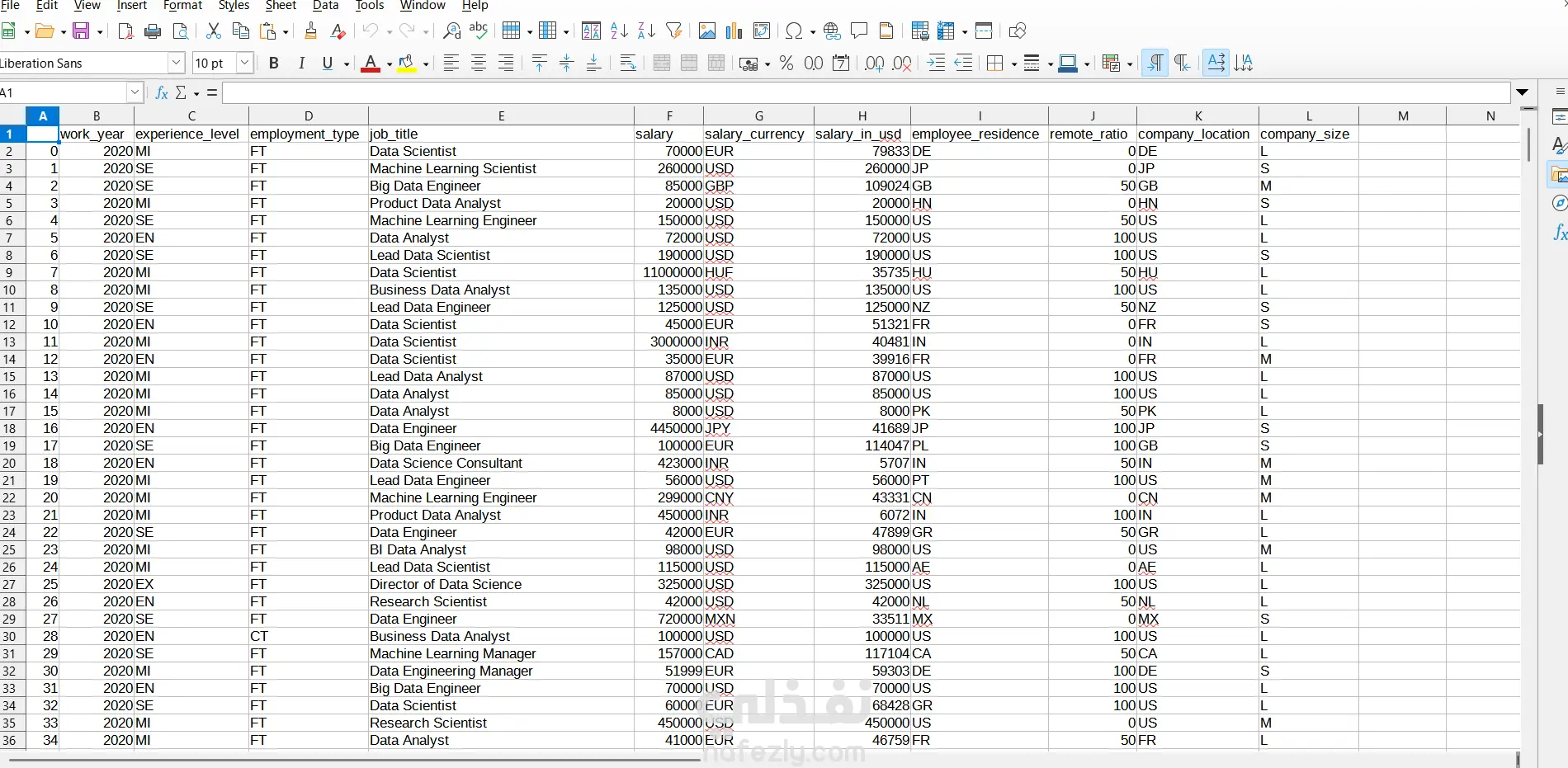Open the Sheet menu
Screen dimensions: 1568x768
[281, 6]
